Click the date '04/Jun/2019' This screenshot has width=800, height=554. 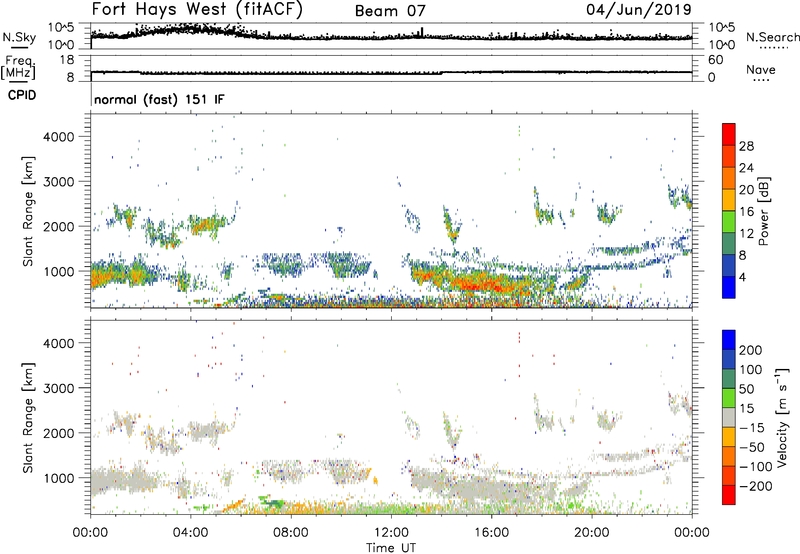point(639,10)
